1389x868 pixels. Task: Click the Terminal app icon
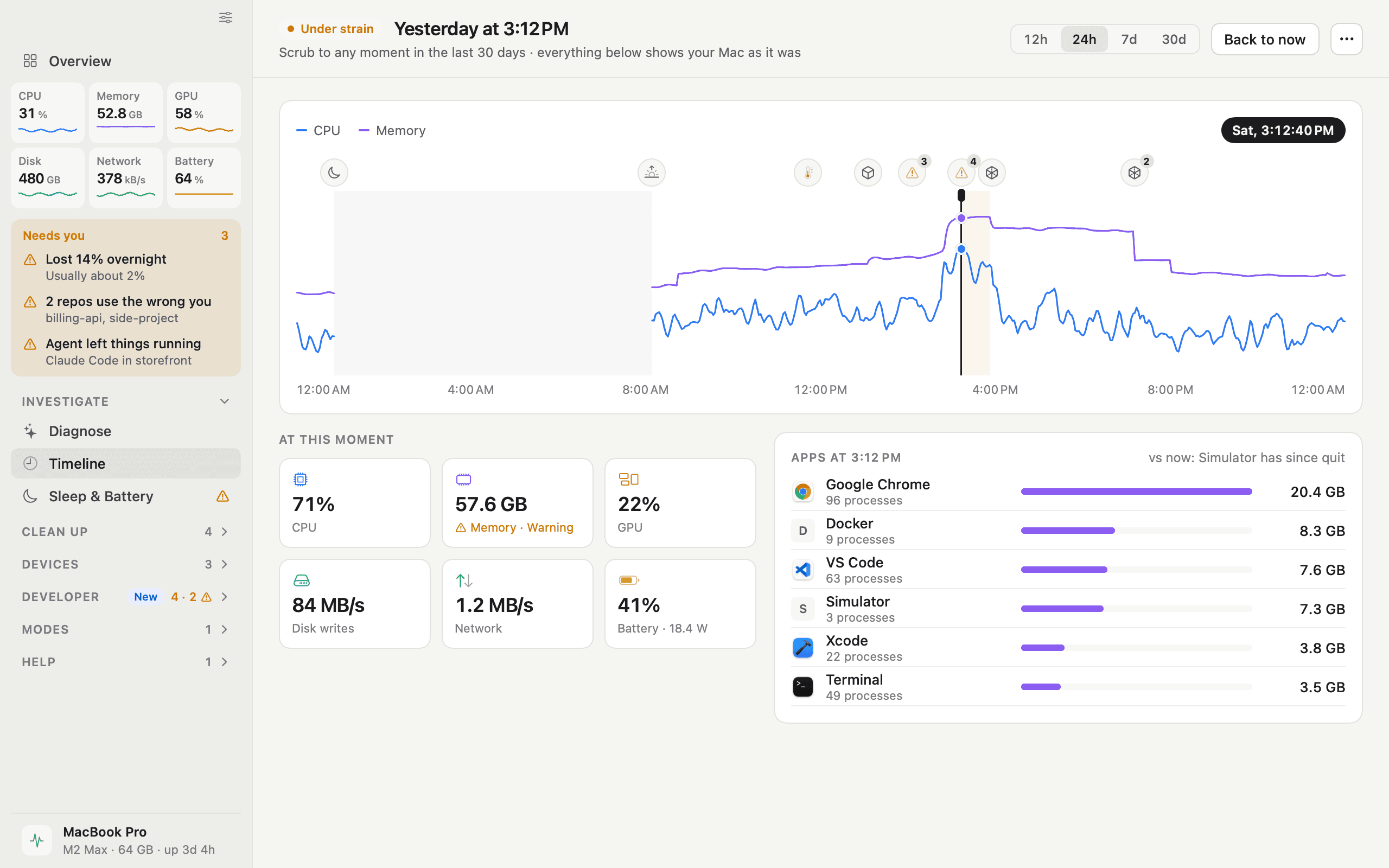(x=802, y=687)
